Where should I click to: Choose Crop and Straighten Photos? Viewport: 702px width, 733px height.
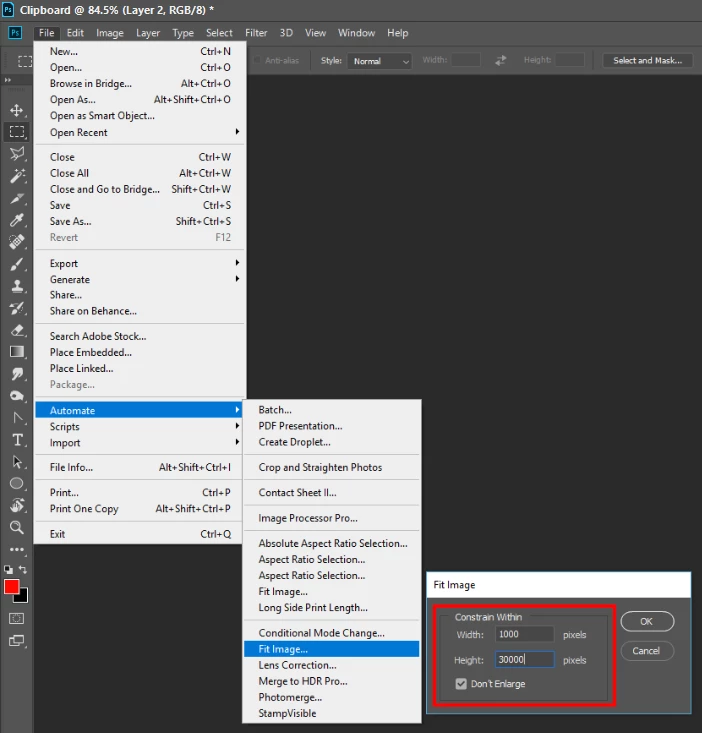click(x=332, y=467)
